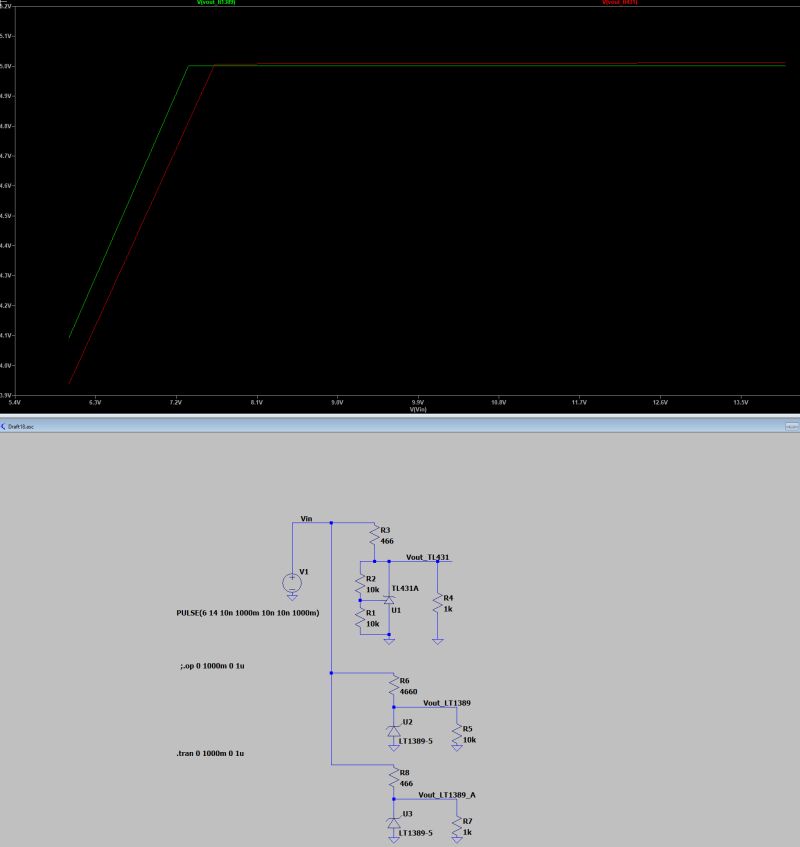Click resistor R6 labeled 4660
This screenshot has width=800, height=847.
[392, 685]
